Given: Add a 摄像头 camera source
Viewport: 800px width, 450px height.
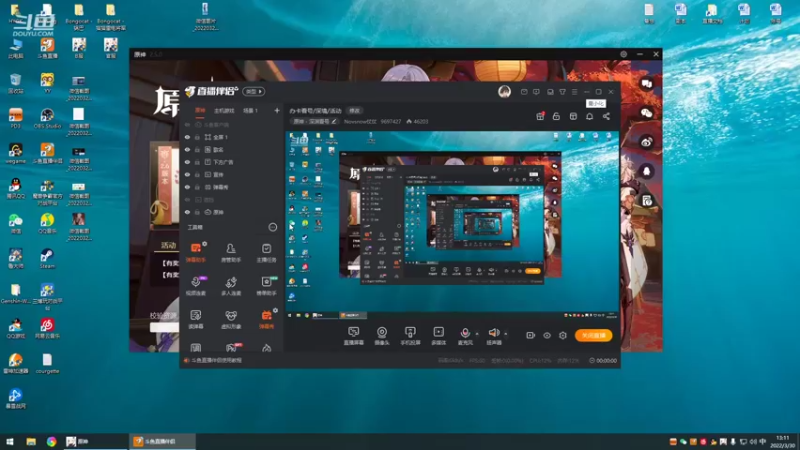Looking at the screenshot, I should coord(382,336).
